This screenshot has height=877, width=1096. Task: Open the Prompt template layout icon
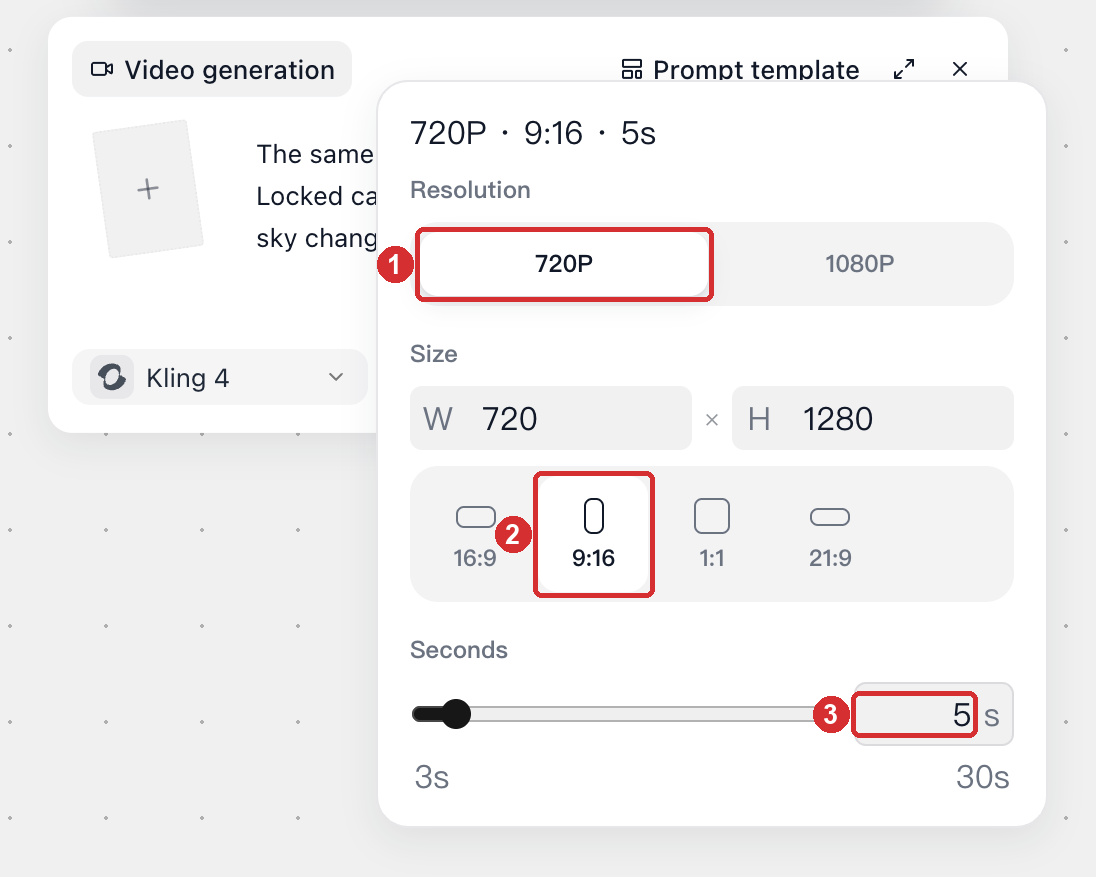pos(632,69)
